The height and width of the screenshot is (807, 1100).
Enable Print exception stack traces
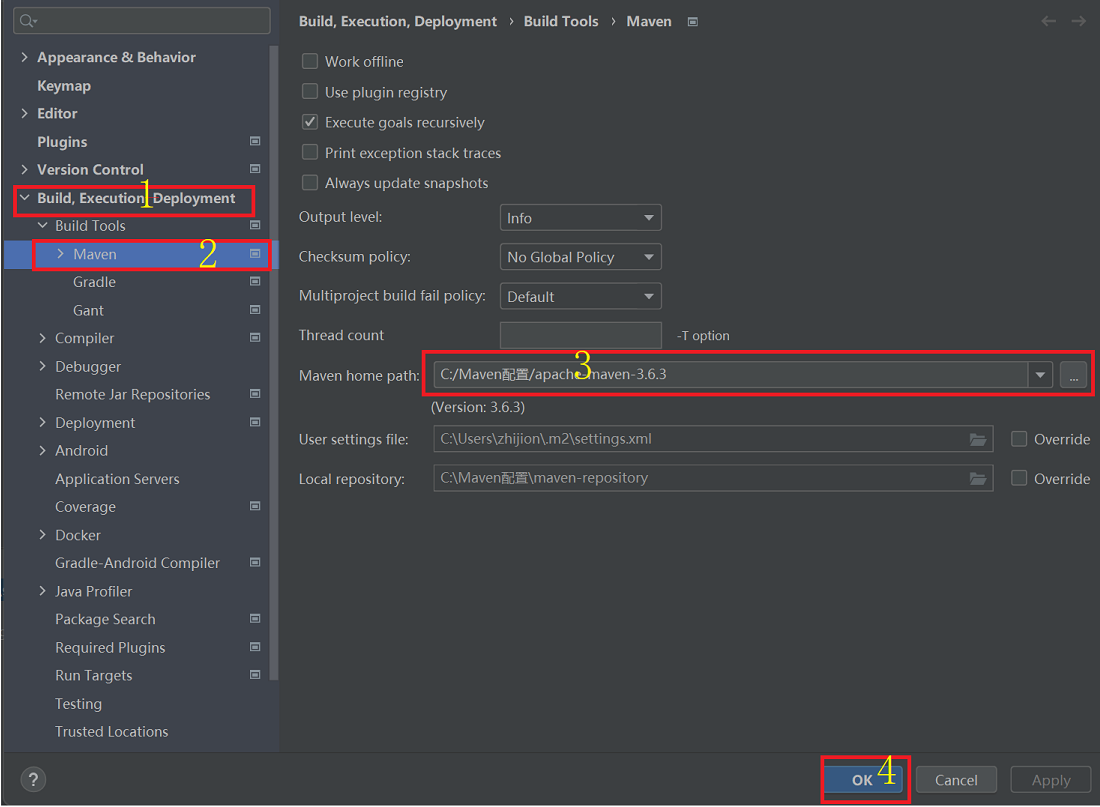click(309, 152)
